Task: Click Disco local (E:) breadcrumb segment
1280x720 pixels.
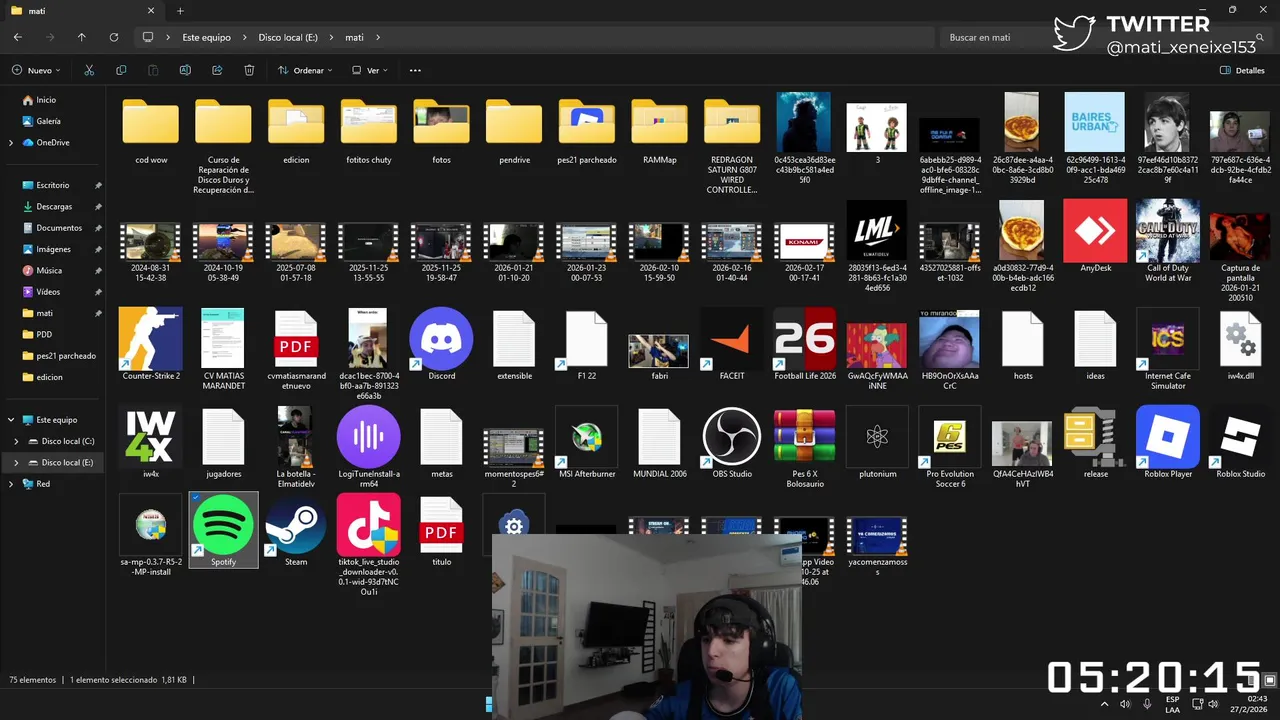Action: click(x=288, y=37)
